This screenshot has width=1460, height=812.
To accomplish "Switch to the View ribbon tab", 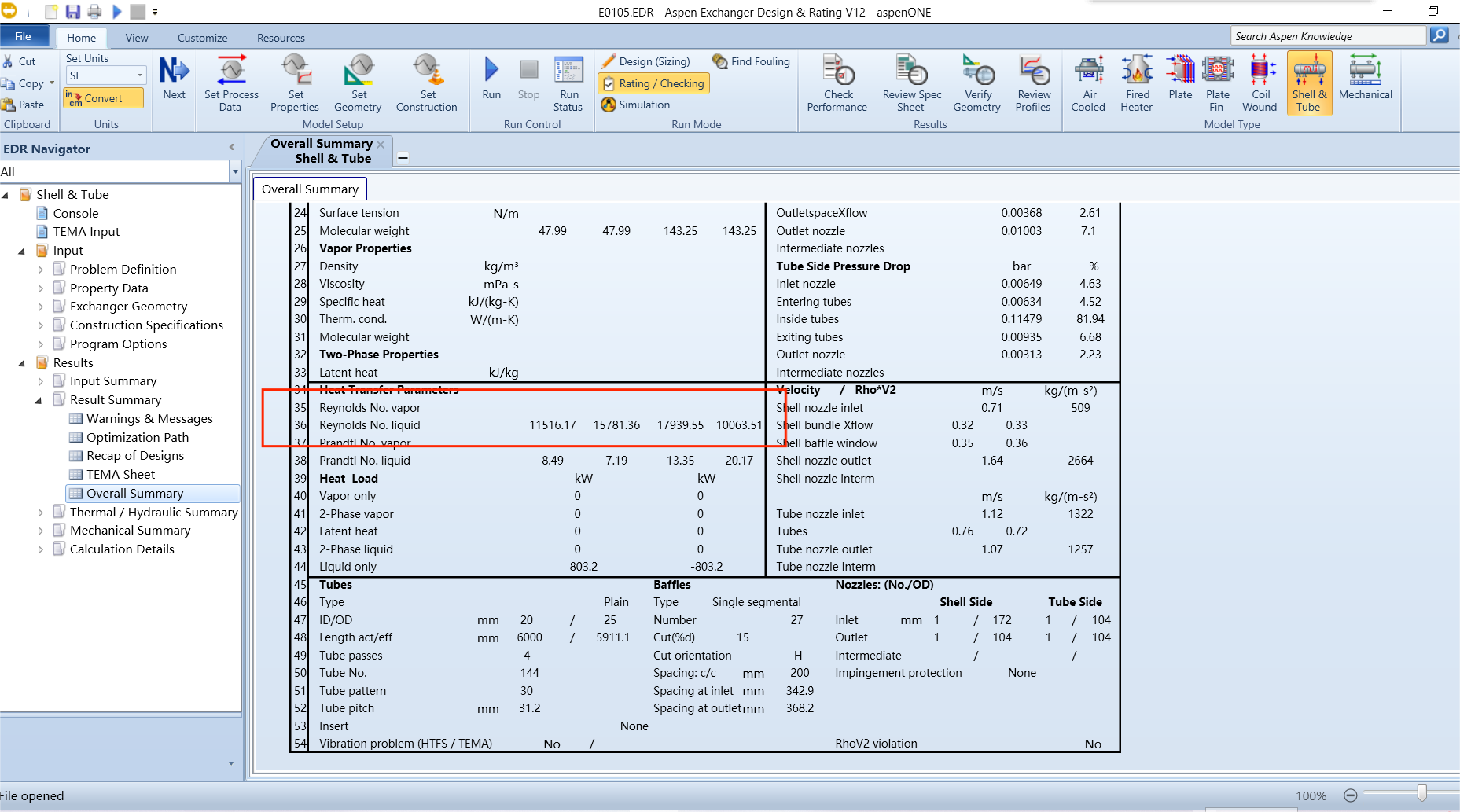I will pos(137,38).
